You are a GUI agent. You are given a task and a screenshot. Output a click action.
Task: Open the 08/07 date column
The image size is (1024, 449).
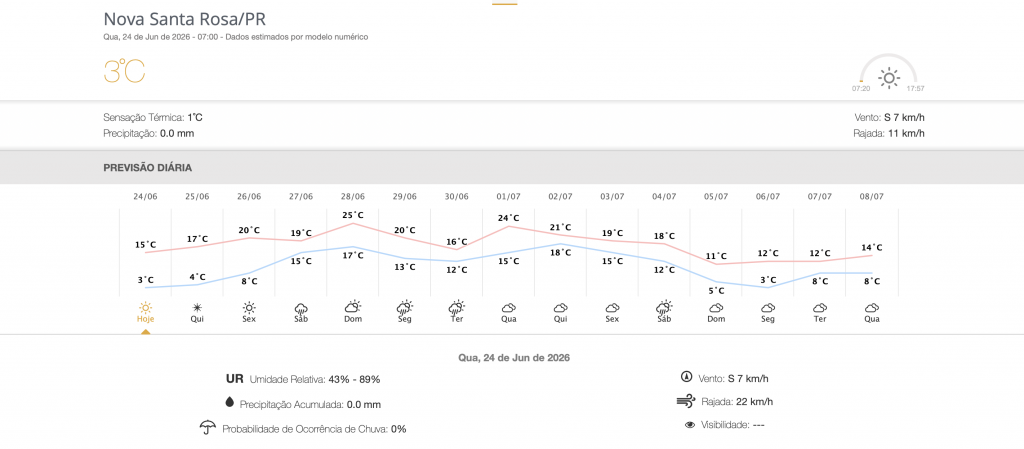pyautogui.click(x=872, y=196)
